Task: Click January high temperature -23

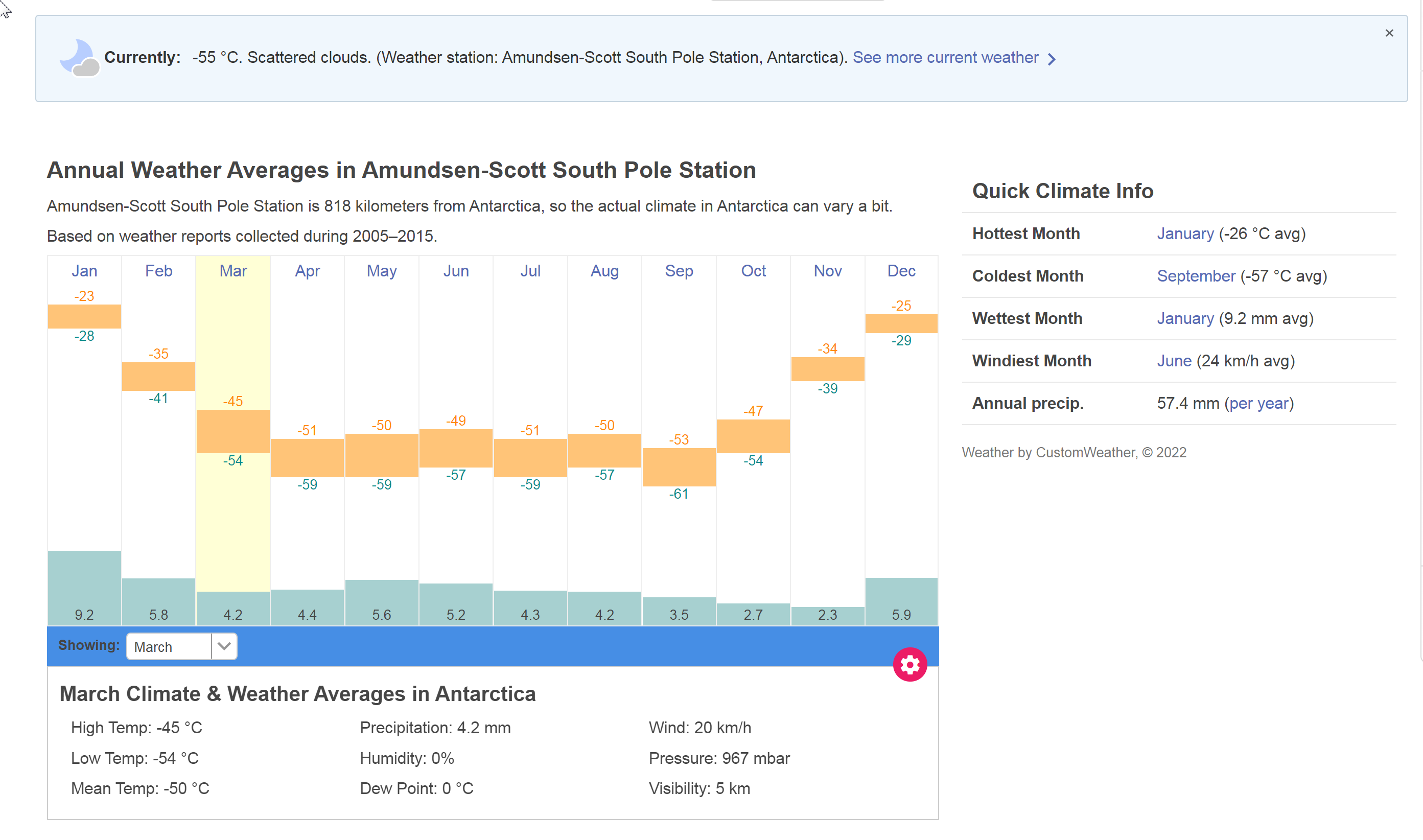Action: click(84, 296)
